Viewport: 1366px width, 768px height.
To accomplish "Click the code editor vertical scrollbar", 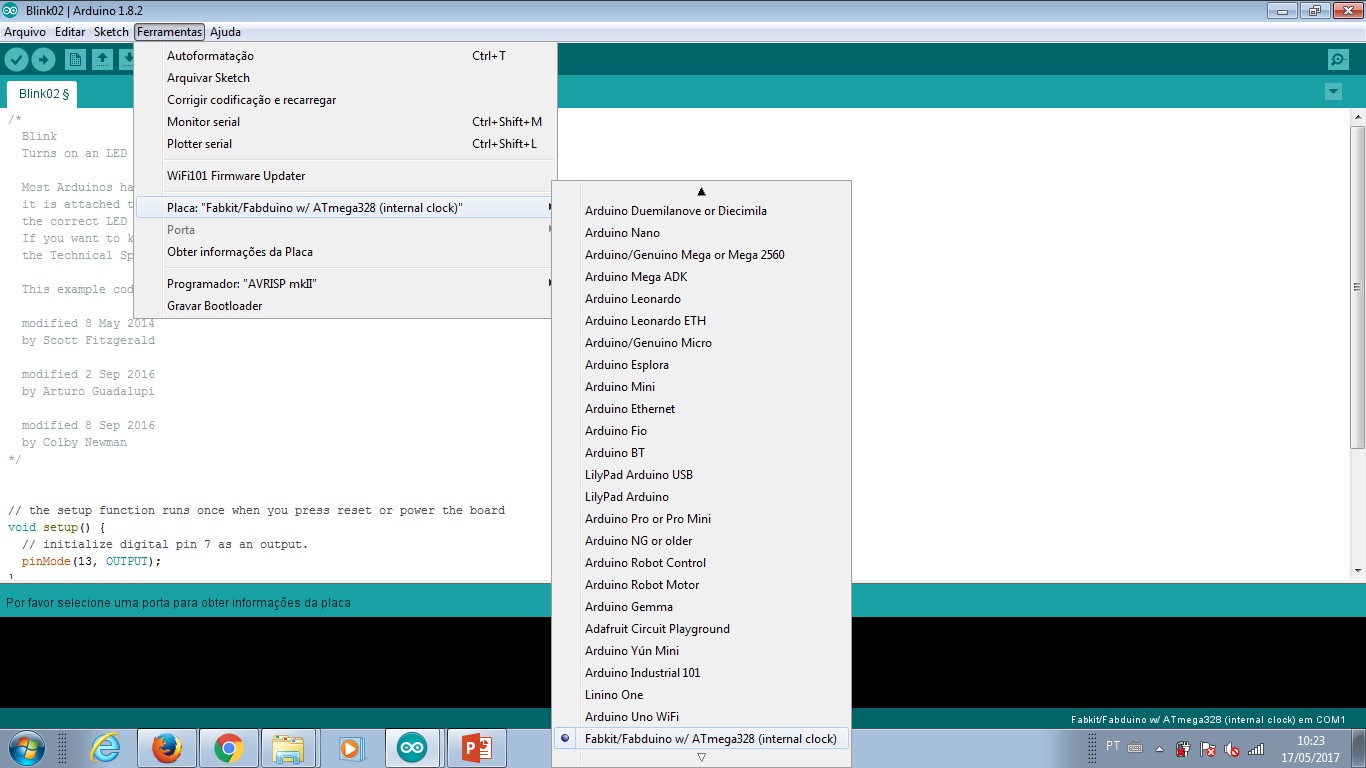I will (1358, 286).
